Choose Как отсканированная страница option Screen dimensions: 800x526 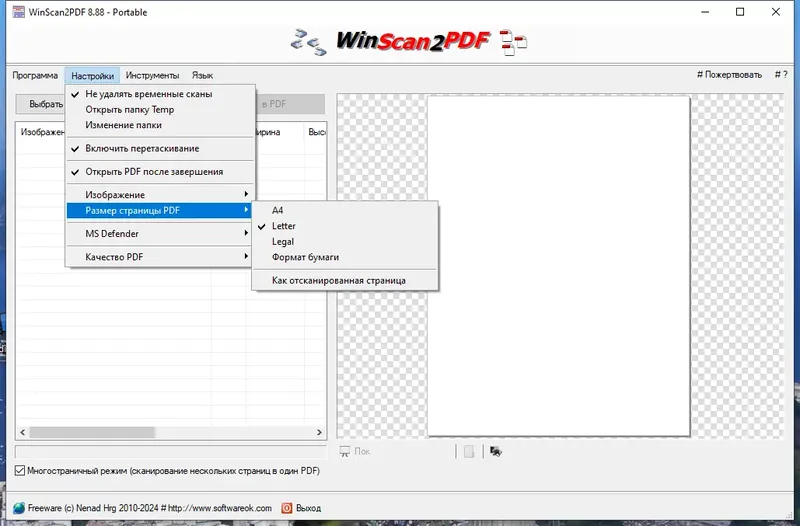pyautogui.click(x=345, y=281)
